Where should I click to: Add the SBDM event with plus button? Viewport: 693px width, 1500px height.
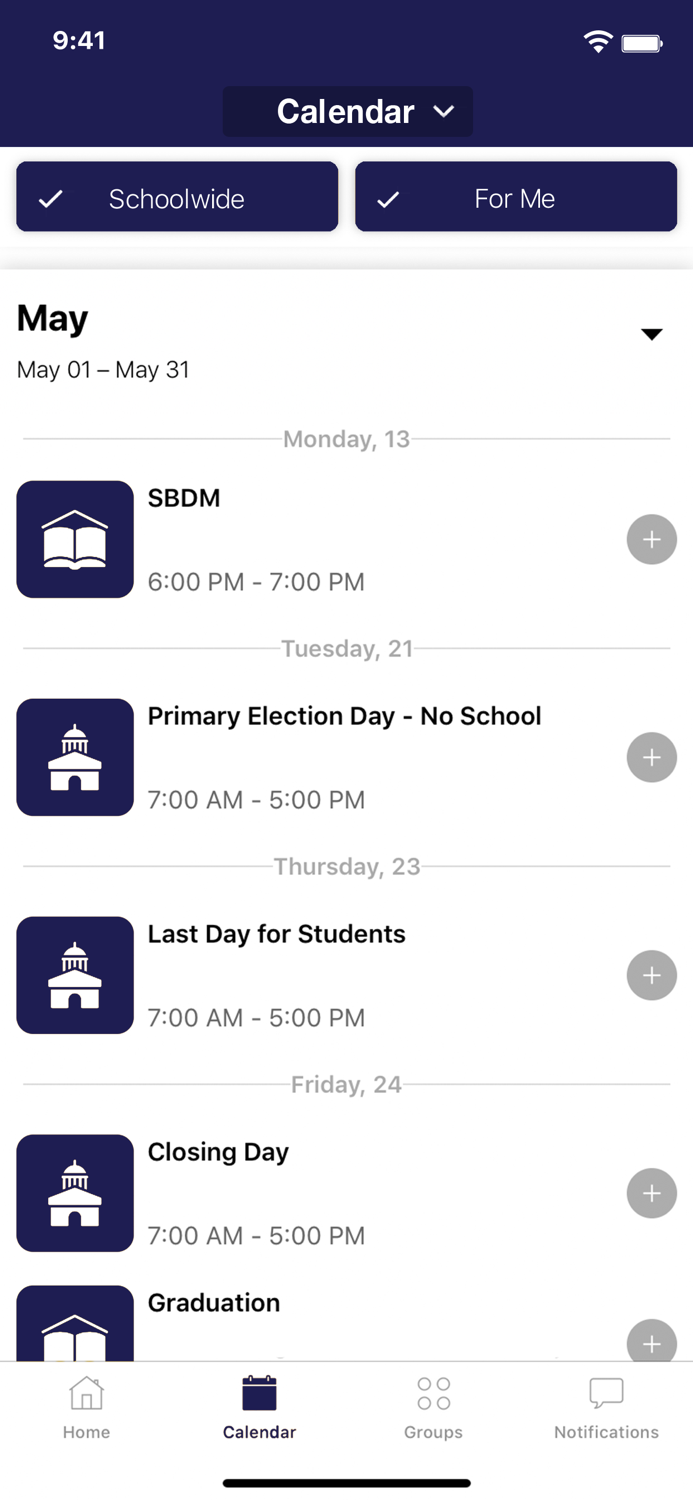(x=651, y=539)
